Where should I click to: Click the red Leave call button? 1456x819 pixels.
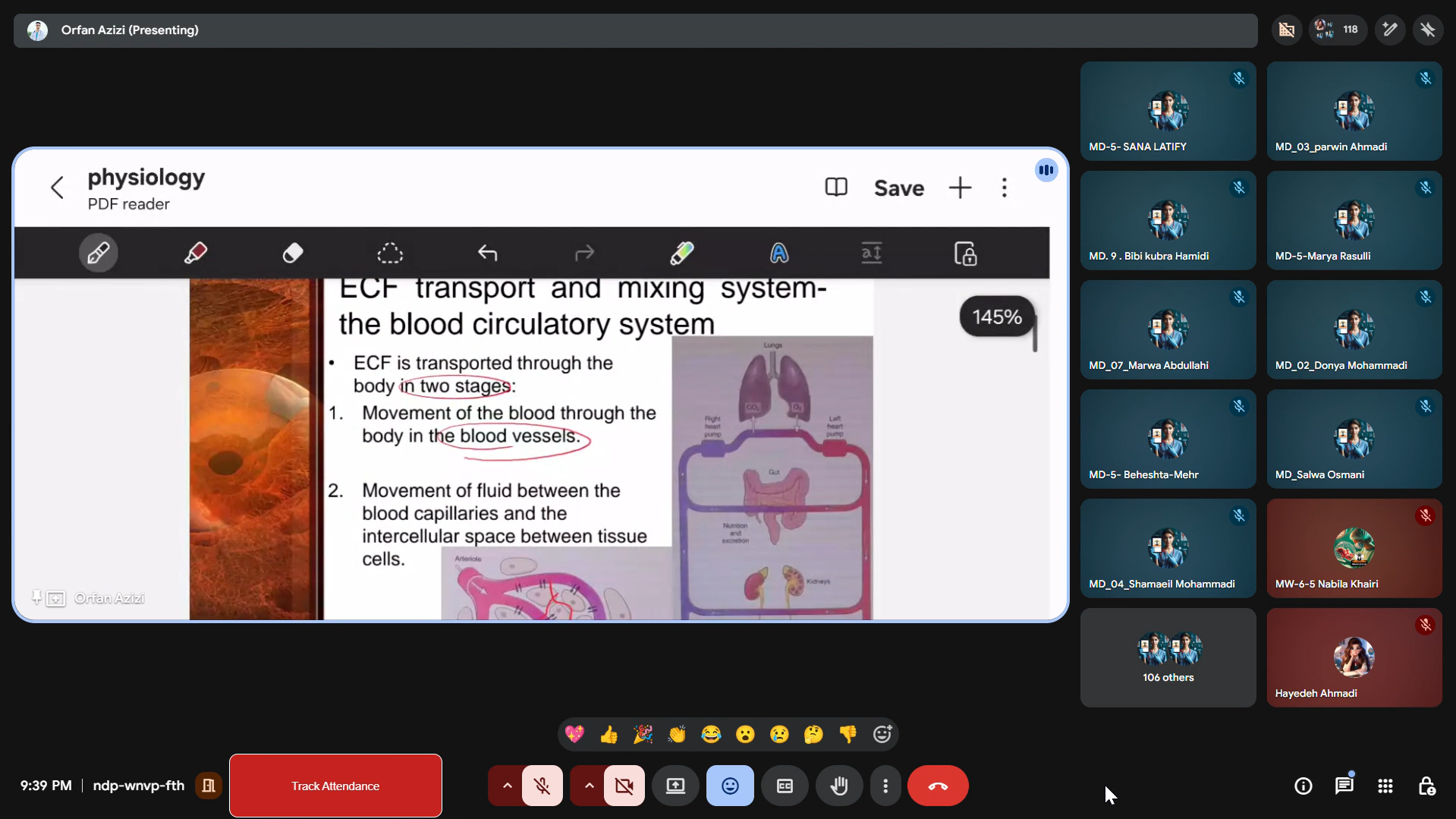[938, 786]
